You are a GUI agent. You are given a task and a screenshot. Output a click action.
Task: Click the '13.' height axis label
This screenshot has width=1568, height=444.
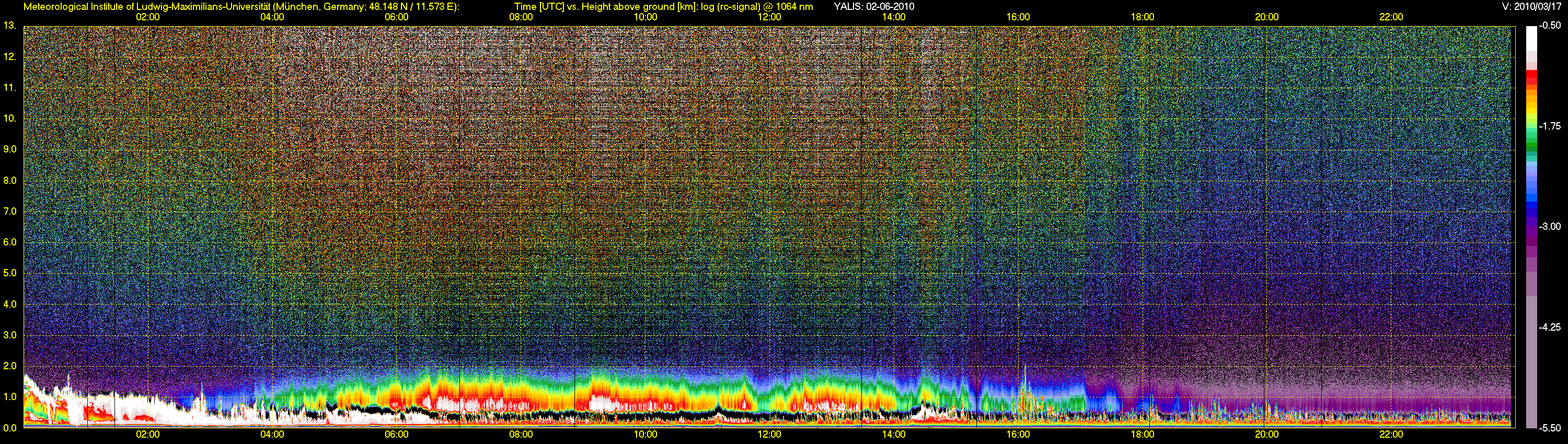pyautogui.click(x=10, y=26)
